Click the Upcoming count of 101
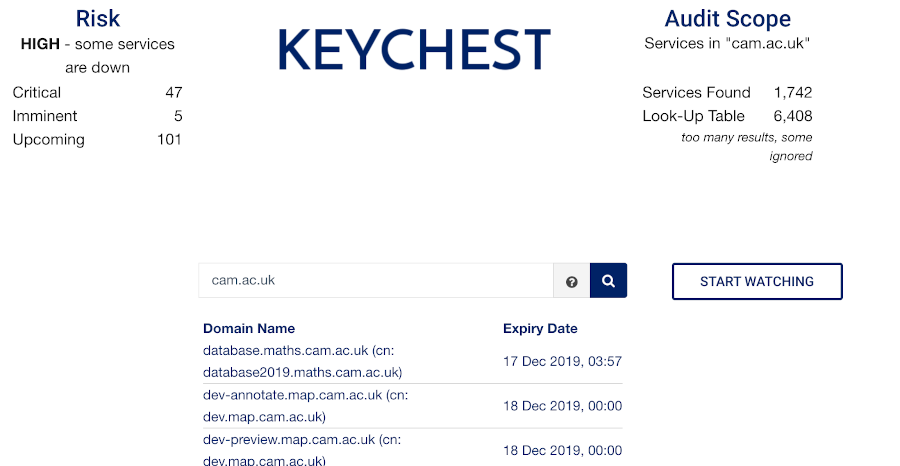The height and width of the screenshot is (466, 900). [169, 139]
